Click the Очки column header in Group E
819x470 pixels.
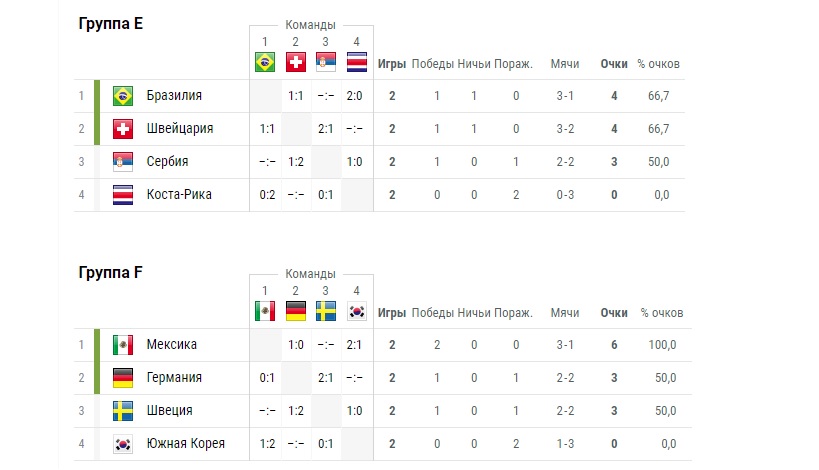click(x=614, y=64)
